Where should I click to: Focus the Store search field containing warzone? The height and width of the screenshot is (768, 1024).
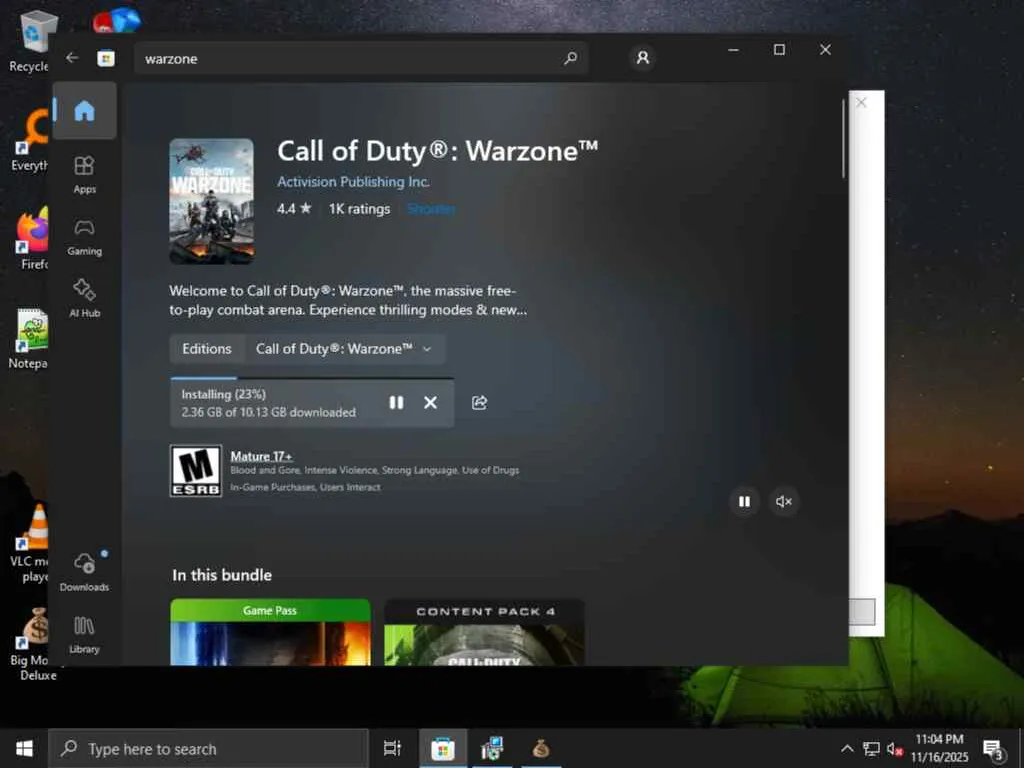click(360, 59)
